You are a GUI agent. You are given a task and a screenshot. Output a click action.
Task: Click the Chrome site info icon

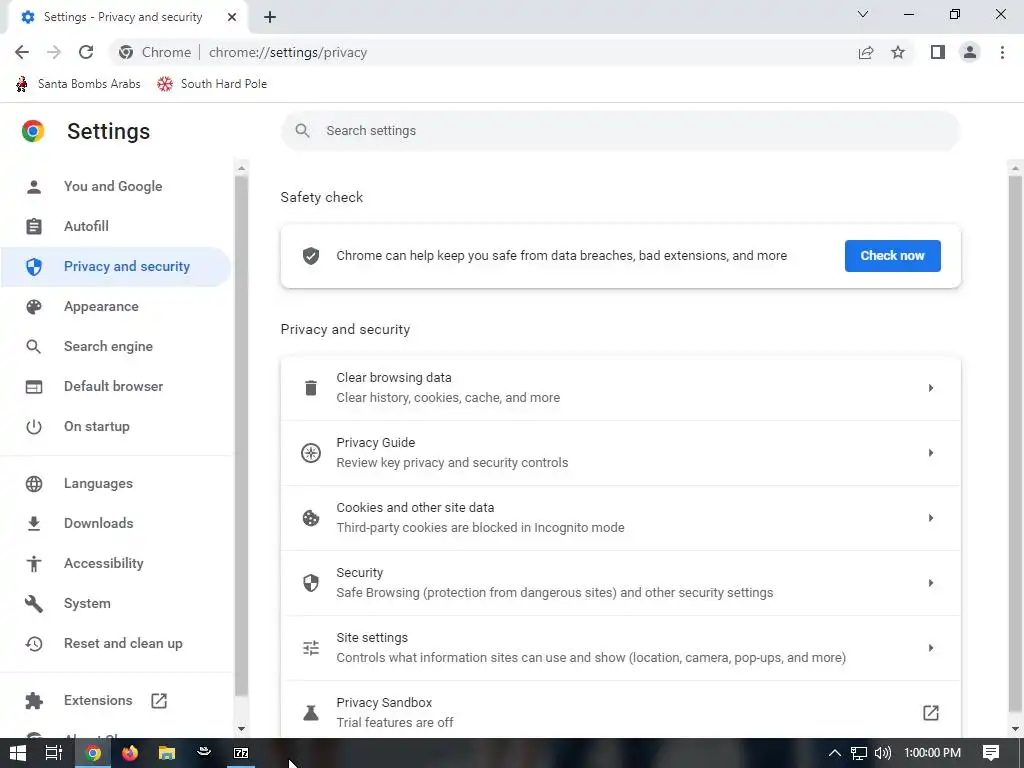126,52
